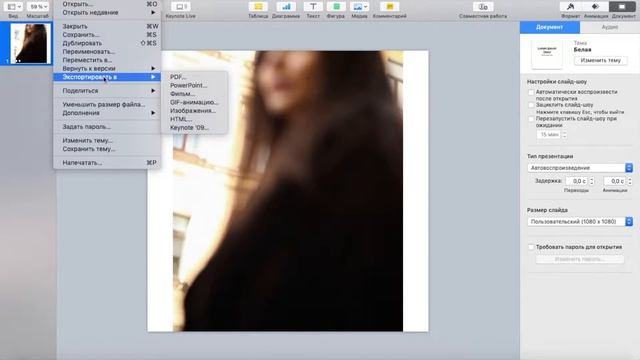Export as Фильм... from submenu

194,94
